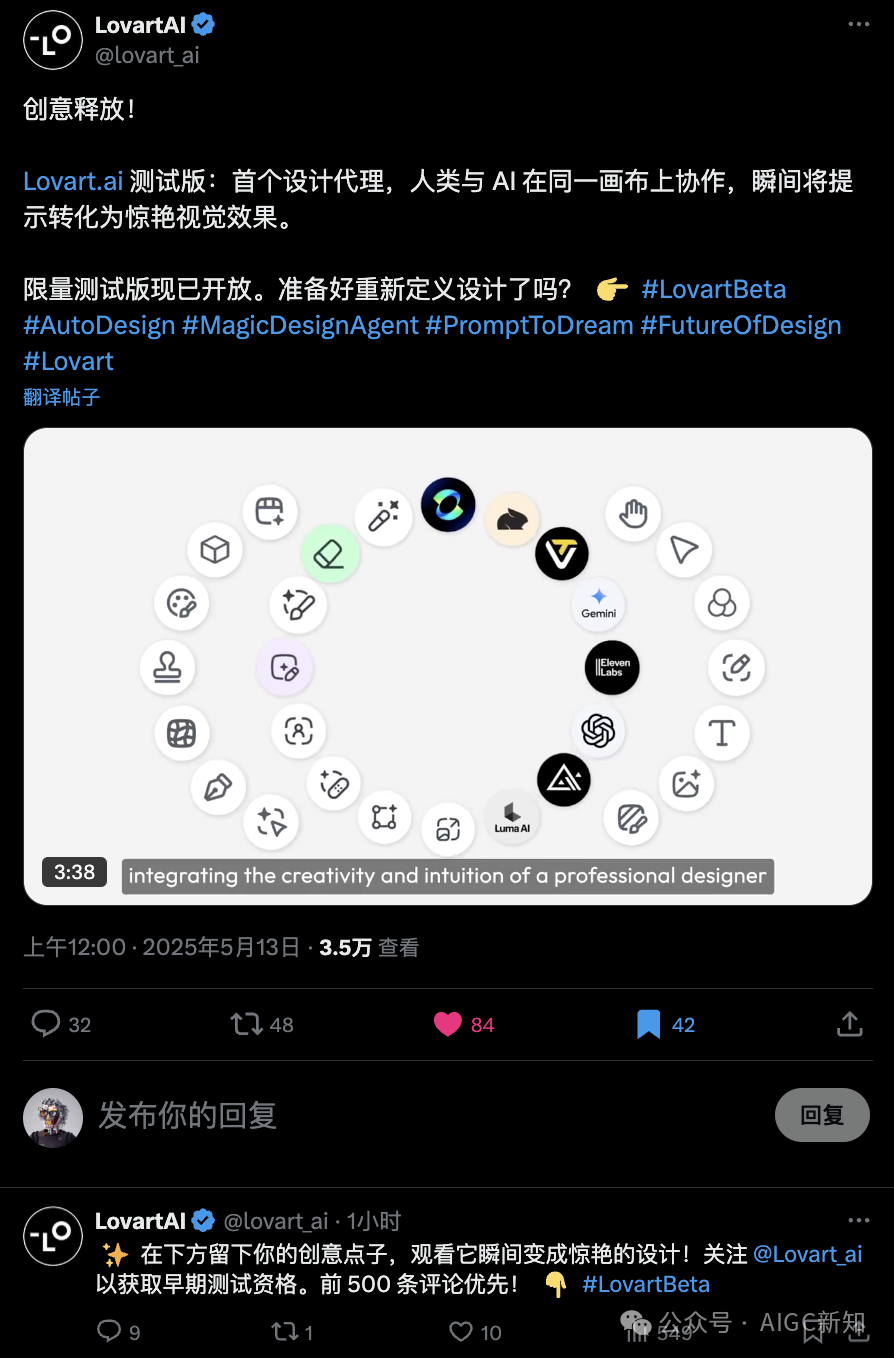Open the #LovartBeta hashtag in the post
Screen dimensions: 894x1358
(714, 289)
